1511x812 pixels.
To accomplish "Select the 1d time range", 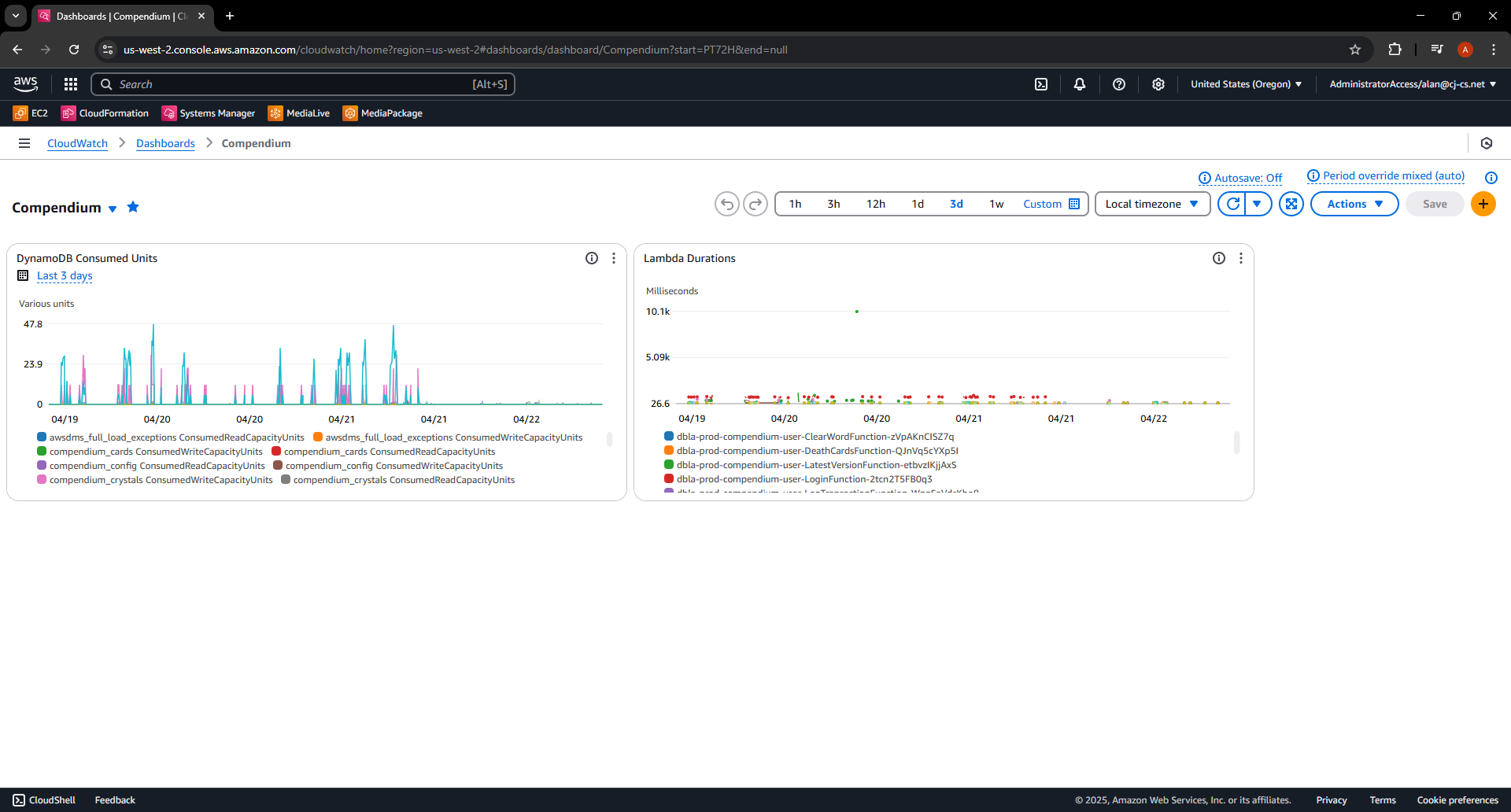I will click(918, 204).
